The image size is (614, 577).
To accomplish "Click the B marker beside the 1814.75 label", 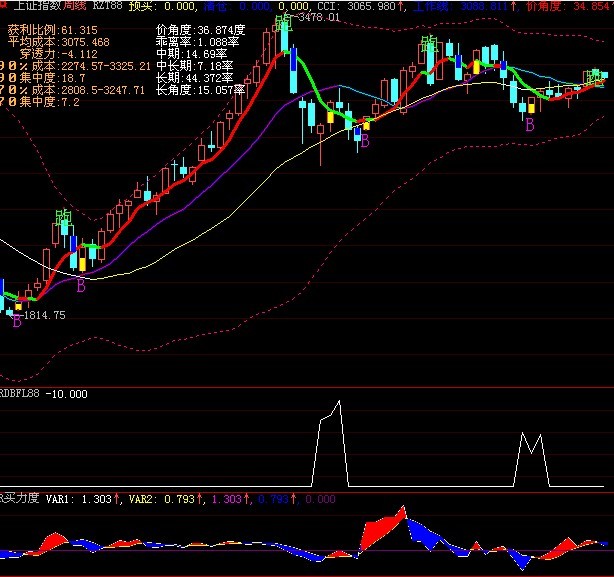I will click(x=17, y=321).
